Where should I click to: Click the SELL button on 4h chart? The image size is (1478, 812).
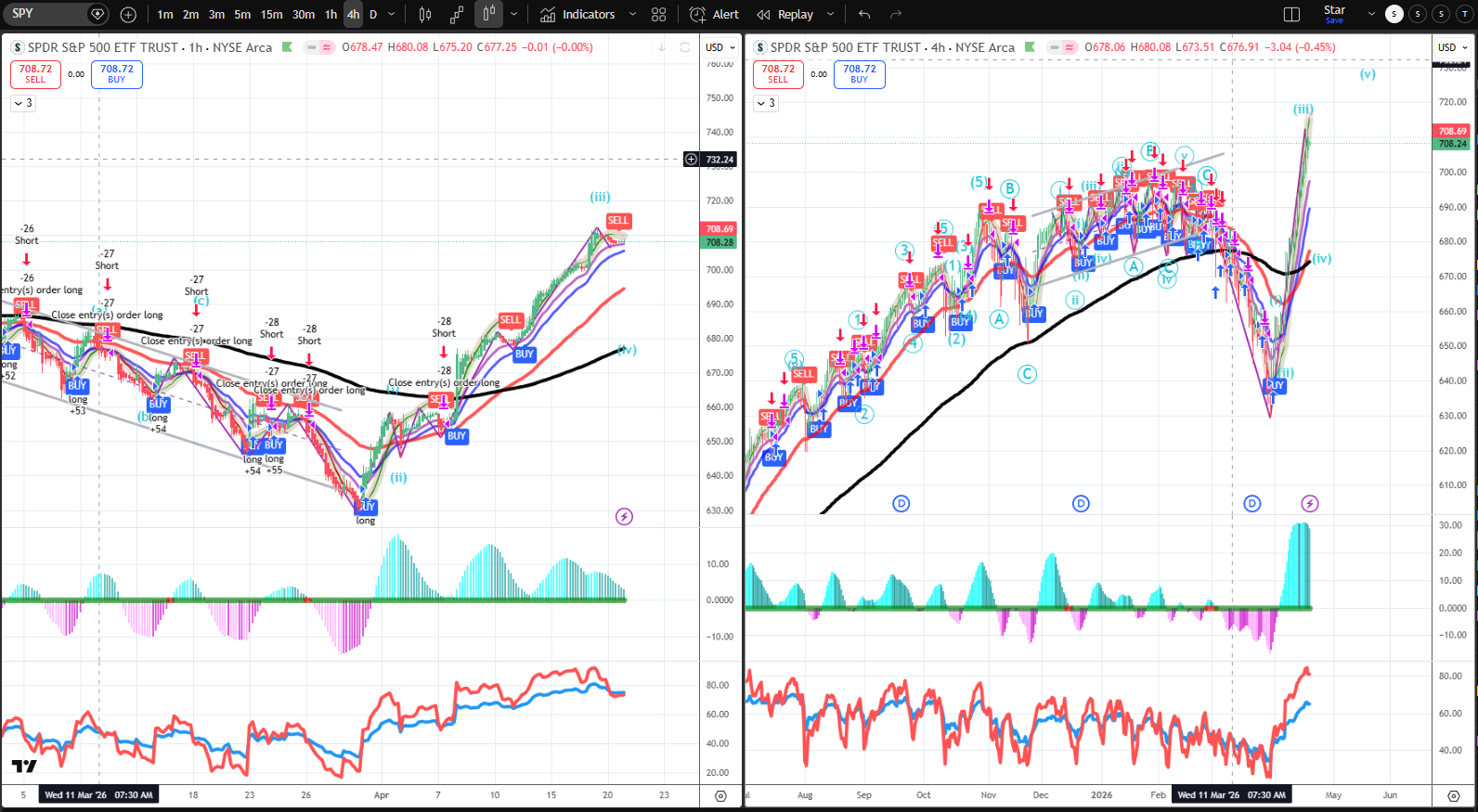[778, 74]
